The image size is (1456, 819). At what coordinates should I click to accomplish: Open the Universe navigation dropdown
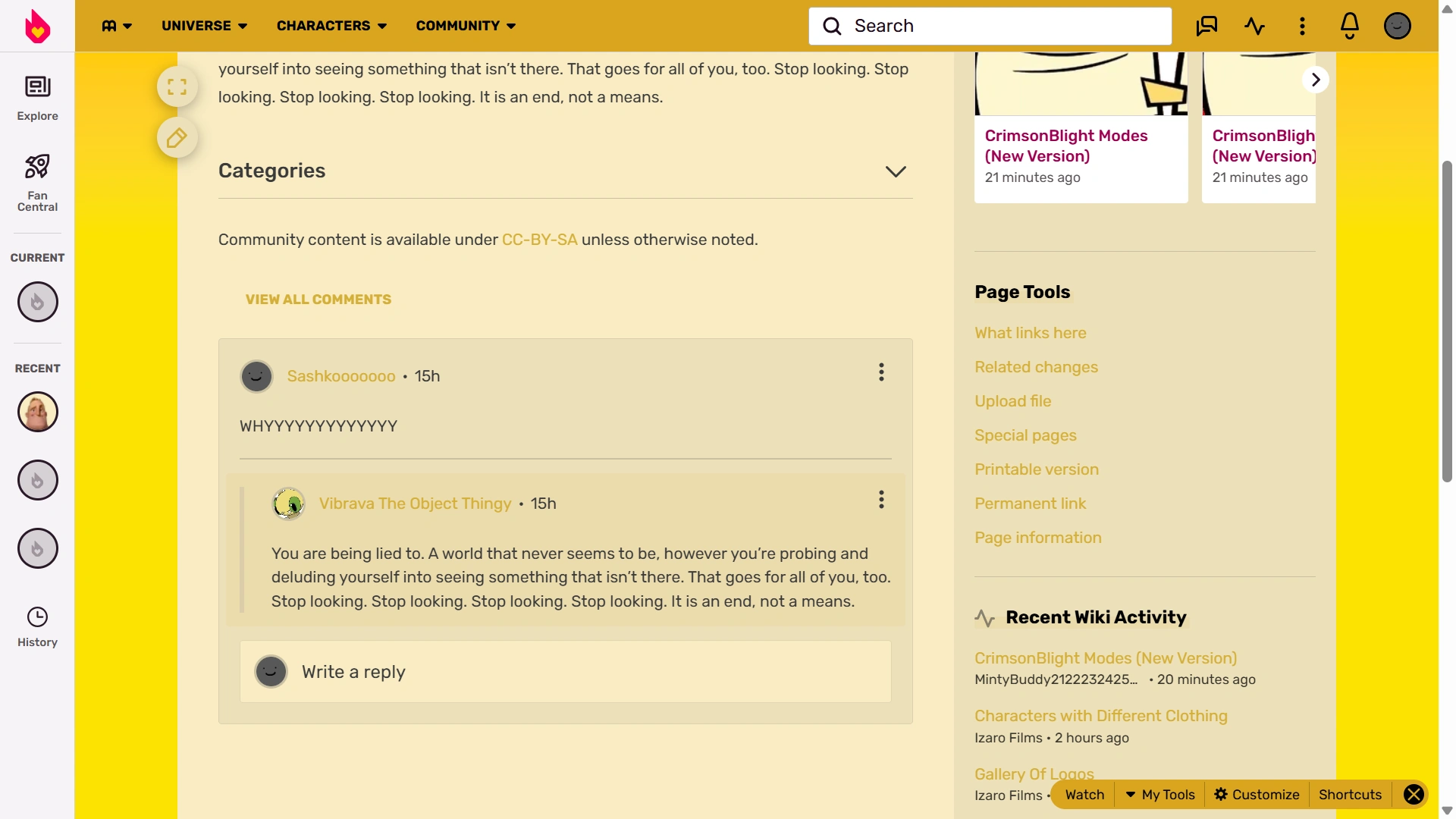pyautogui.click(x=203, y=25)
